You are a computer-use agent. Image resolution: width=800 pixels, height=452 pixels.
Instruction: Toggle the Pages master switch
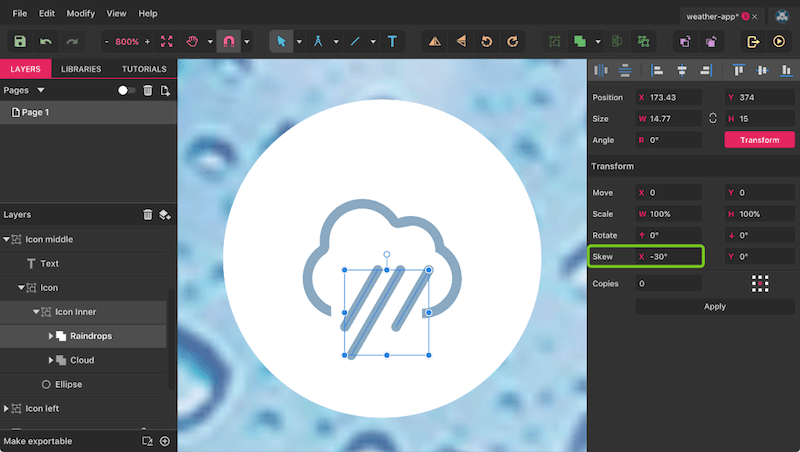pos(126,90)
